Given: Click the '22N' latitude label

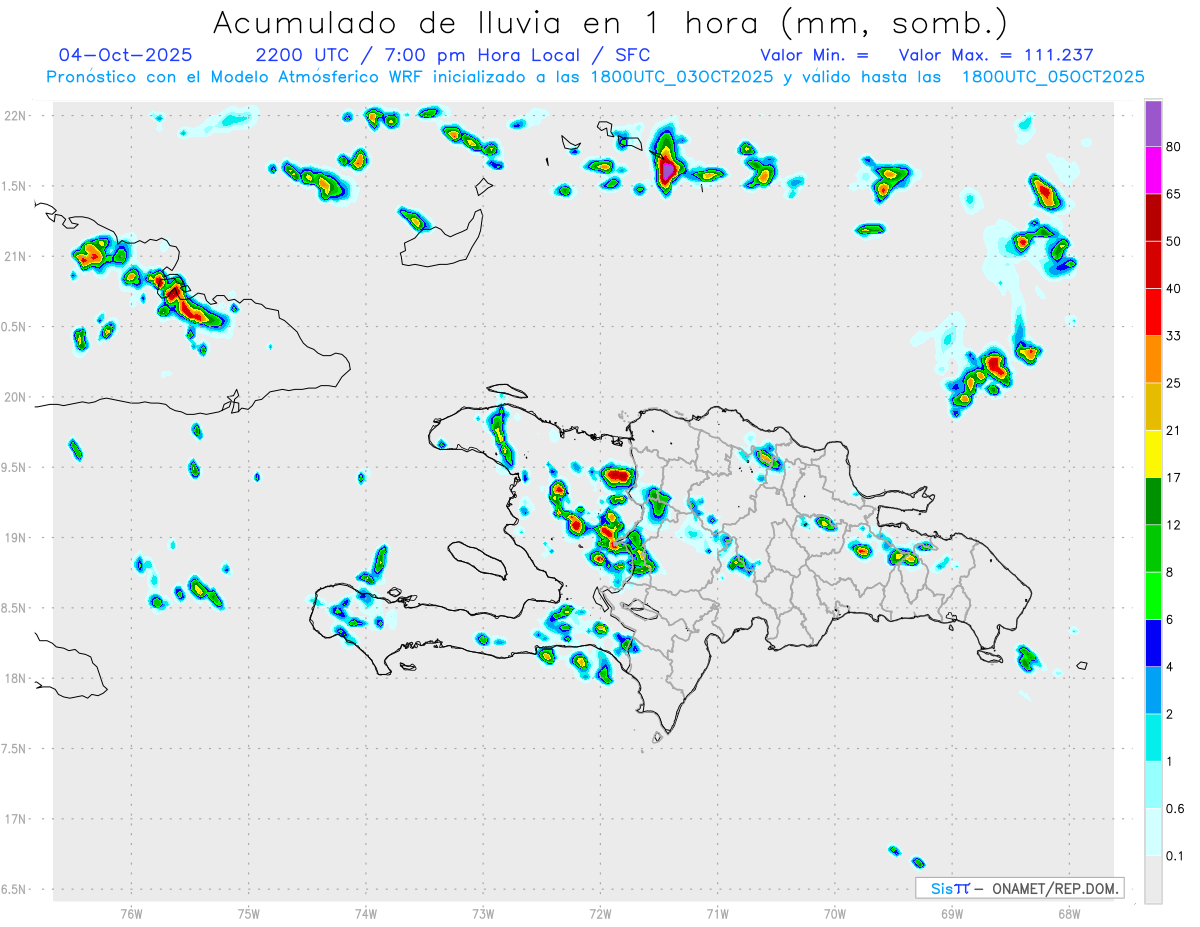Looking at the screenshot, I should [x=16, y=115].
